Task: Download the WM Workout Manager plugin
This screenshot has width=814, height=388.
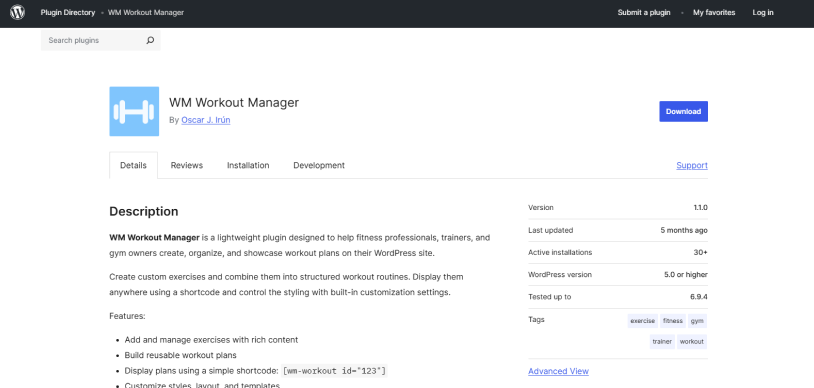Action: (683, 111)
